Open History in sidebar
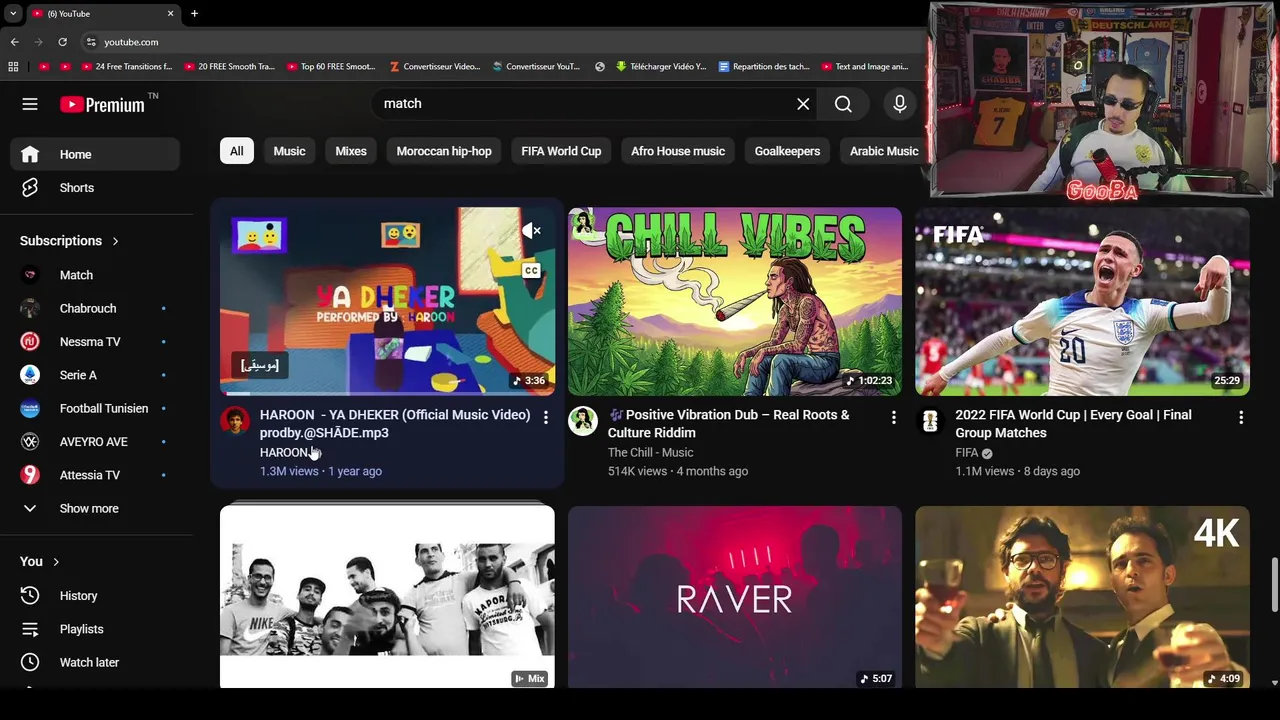The height and width of the screenshot is (720, 1280). [95, 596]
